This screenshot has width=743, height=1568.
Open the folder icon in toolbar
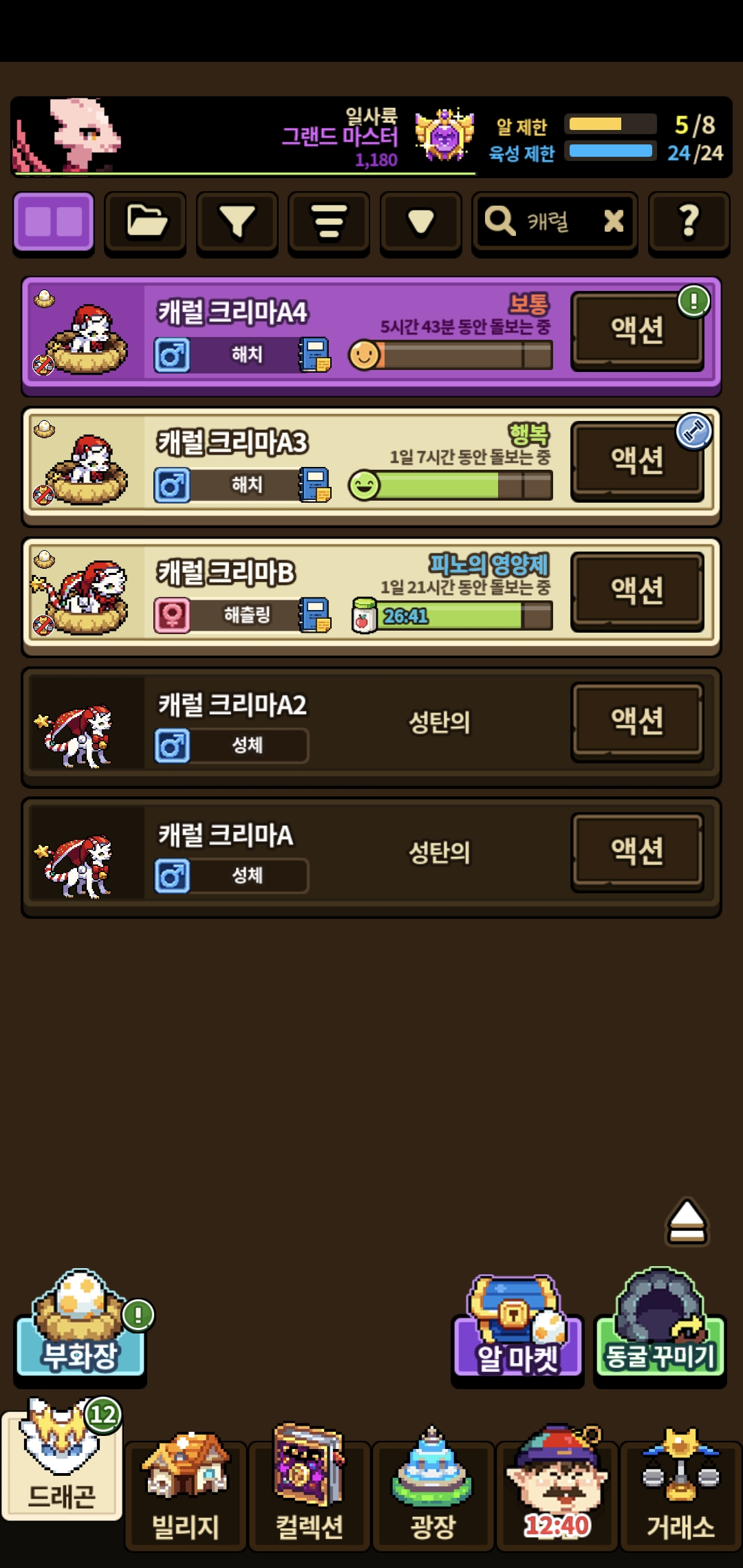click(146, 222)
